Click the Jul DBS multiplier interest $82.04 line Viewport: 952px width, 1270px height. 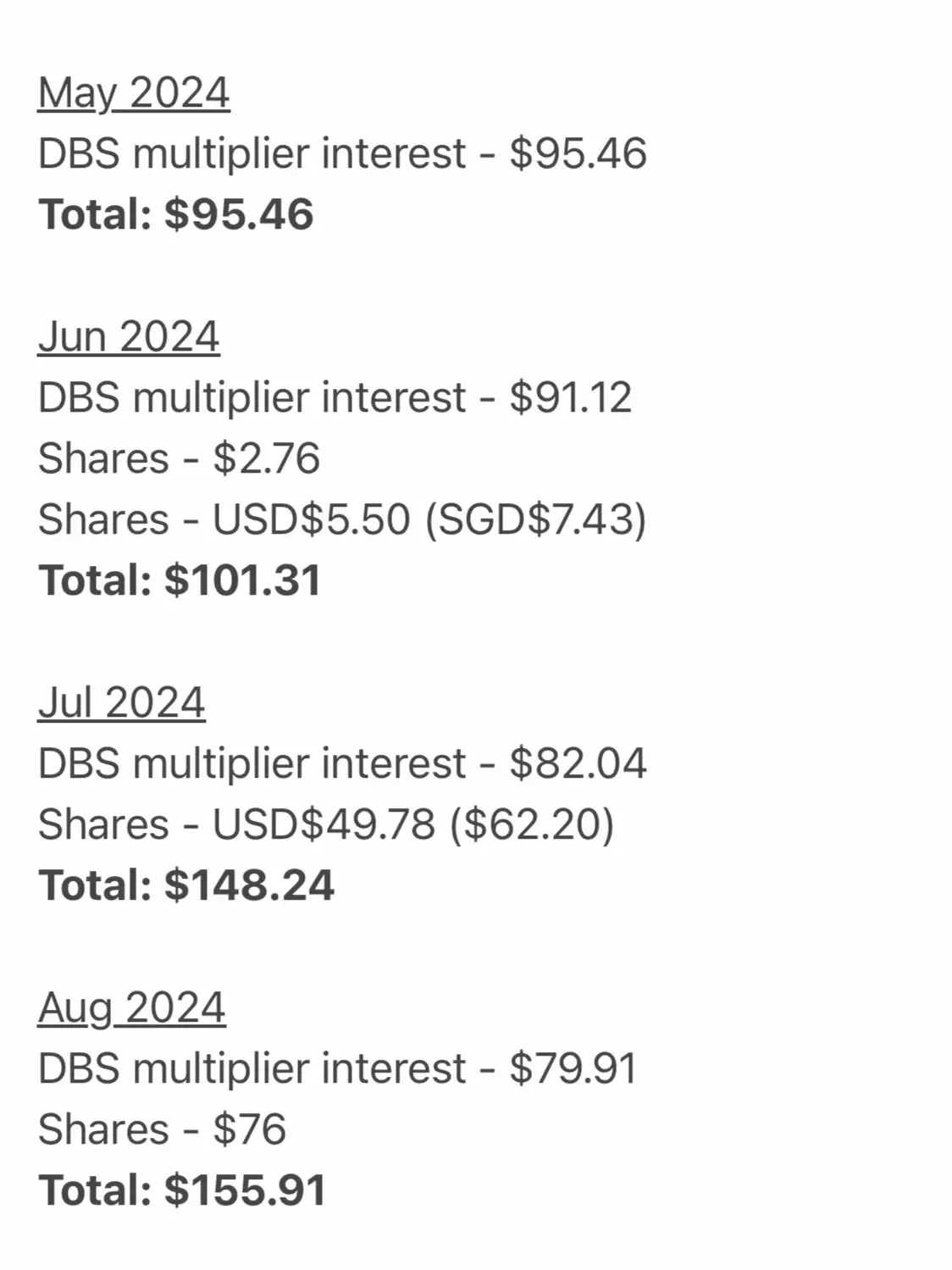[x=342, y=763]
